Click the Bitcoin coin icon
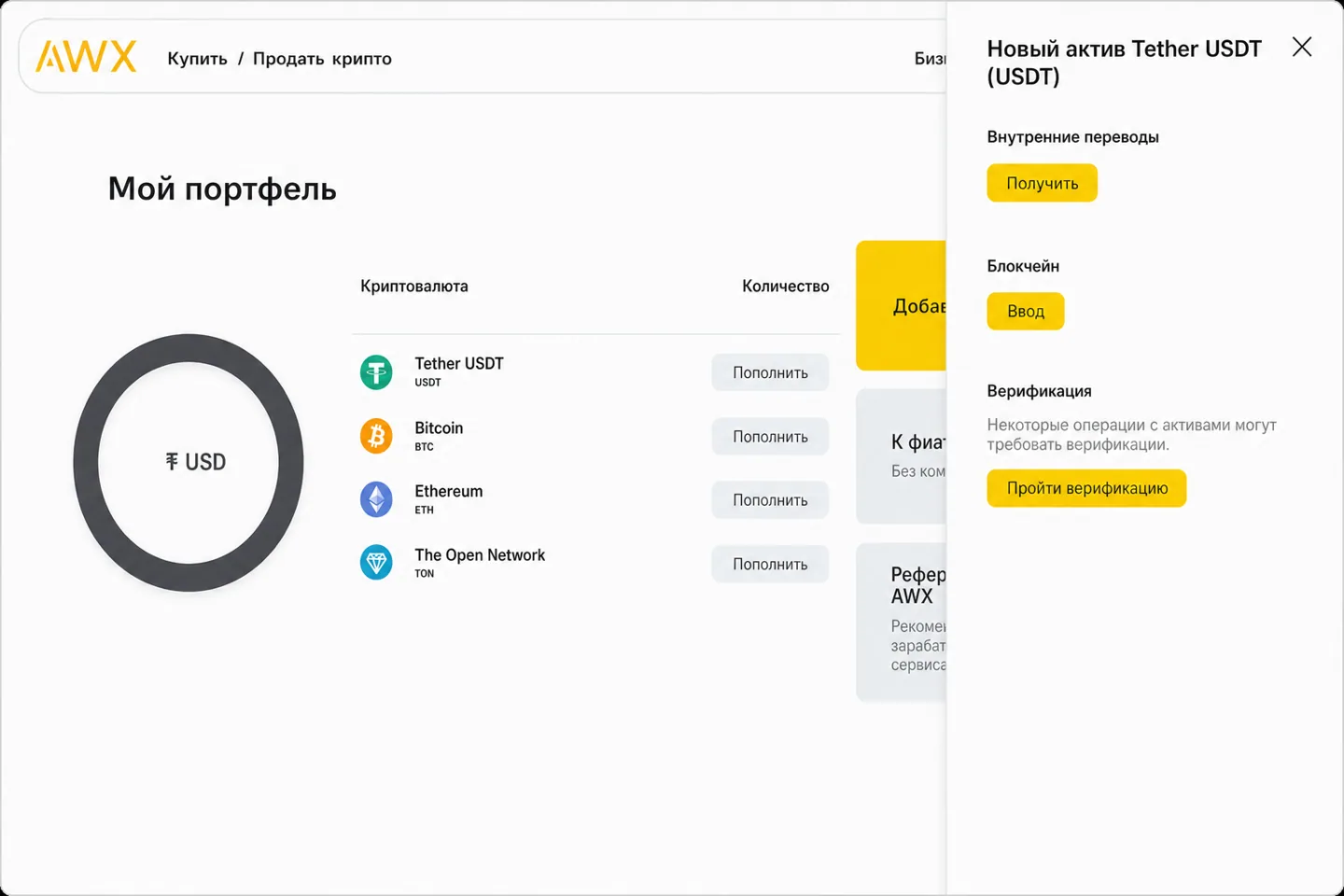Viewport: 1344px width, 896px height. (376, 436)
